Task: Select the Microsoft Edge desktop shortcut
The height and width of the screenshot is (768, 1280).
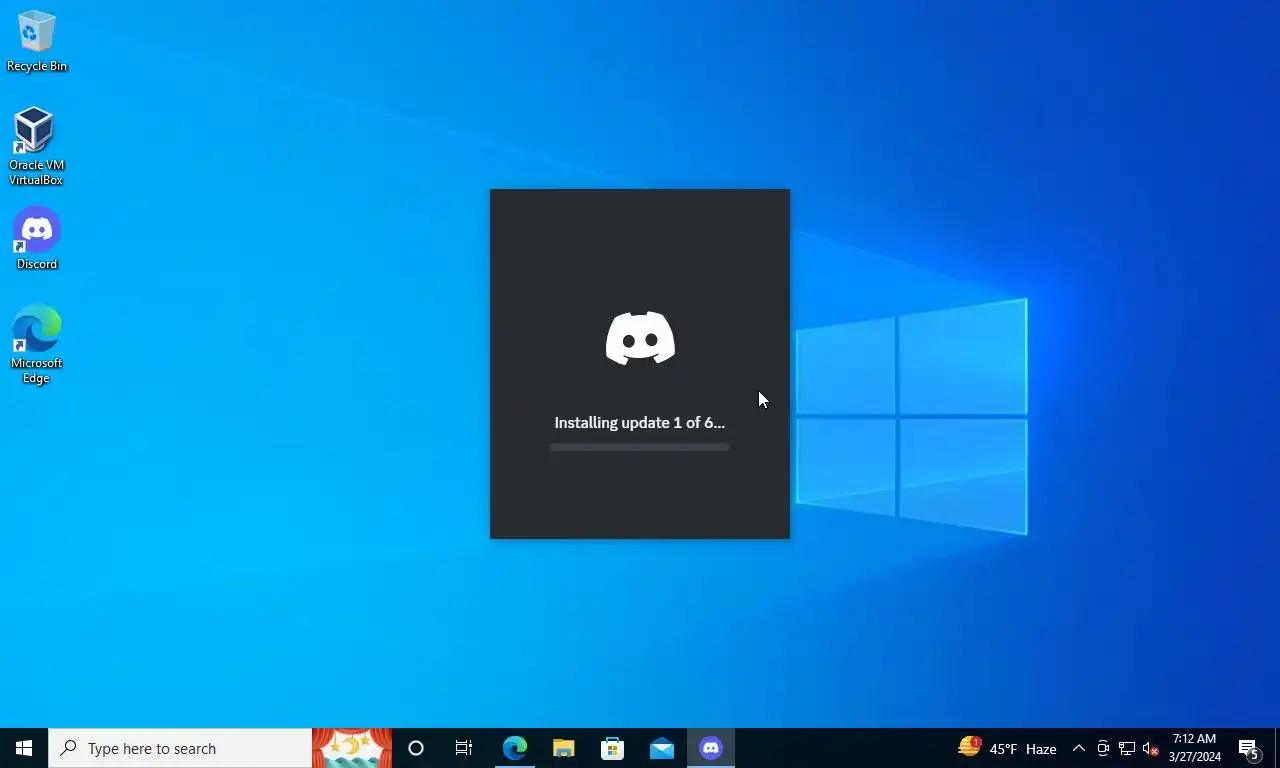Action: [x=37, y=344]
